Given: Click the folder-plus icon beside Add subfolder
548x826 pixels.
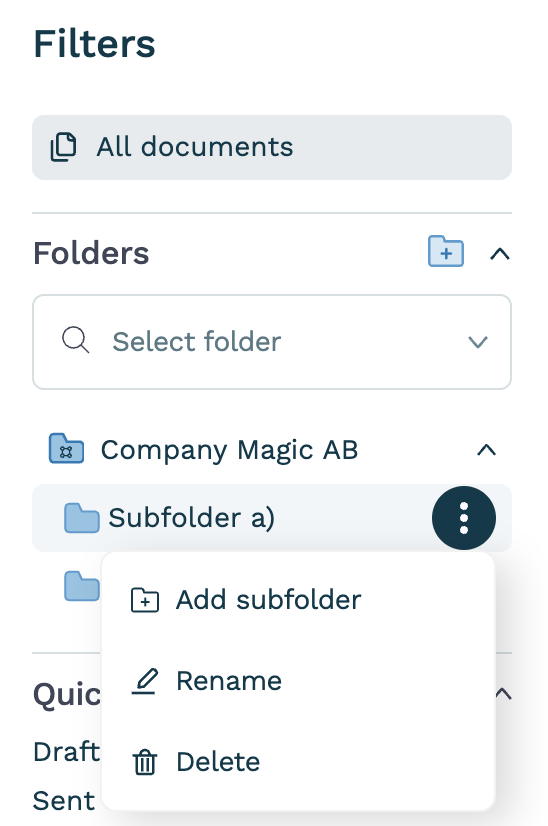Looking at the screenshot, I should 144,600.
